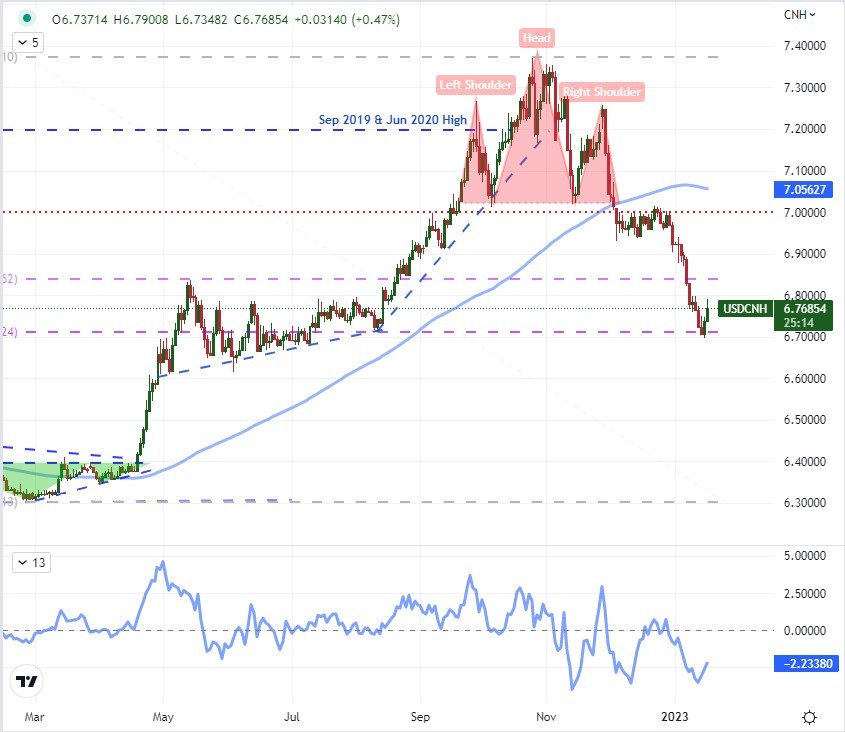
Task: Click the Sep 2019 & Jun 2020 High text
Action: pos(392,120)
